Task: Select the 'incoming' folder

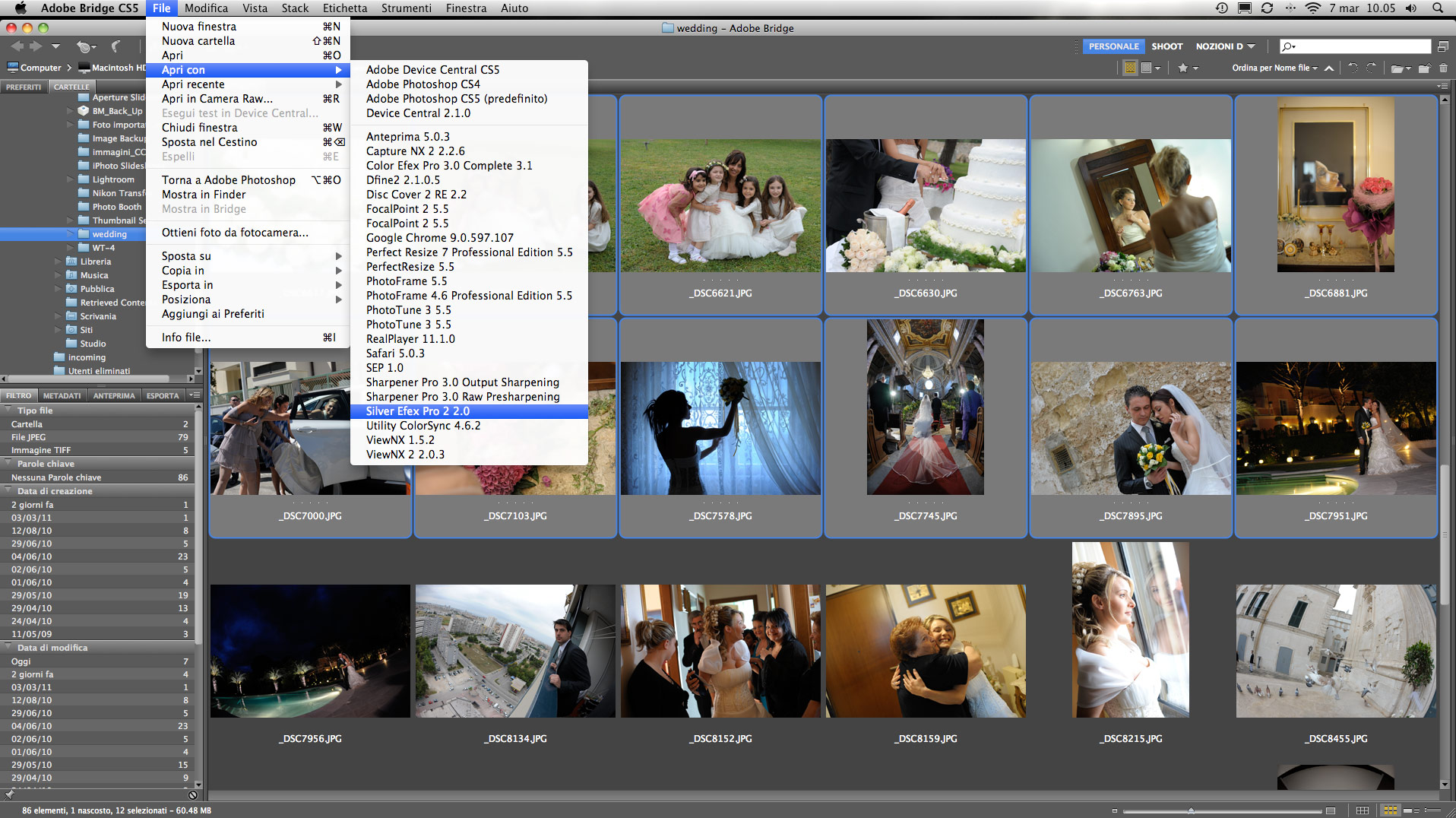Action: pos(87,357)
